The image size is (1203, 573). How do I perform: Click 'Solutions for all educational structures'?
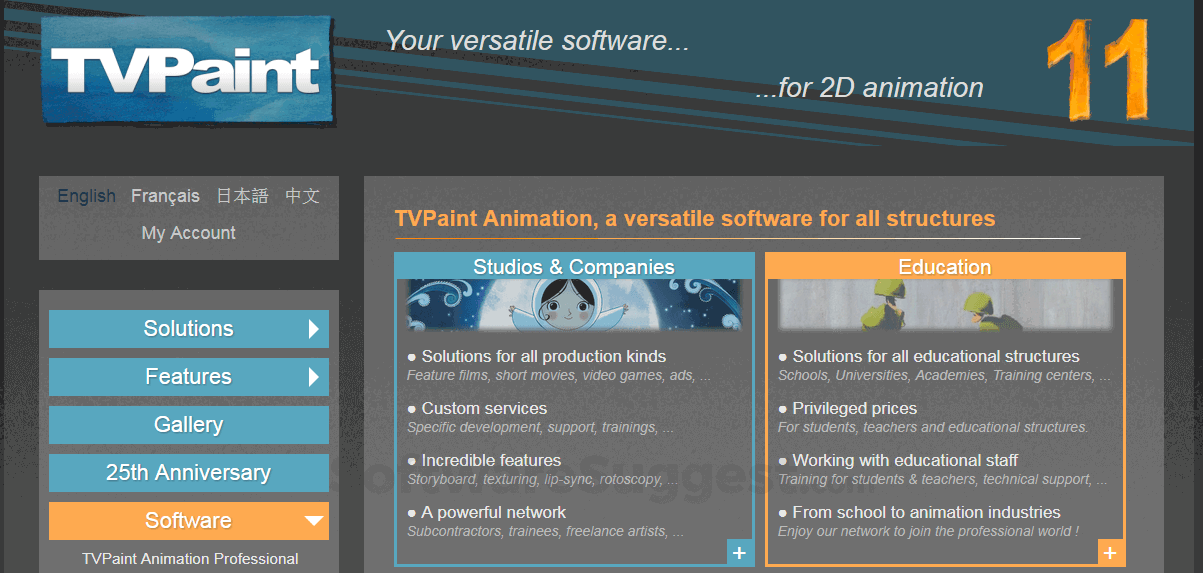(936, 356)
